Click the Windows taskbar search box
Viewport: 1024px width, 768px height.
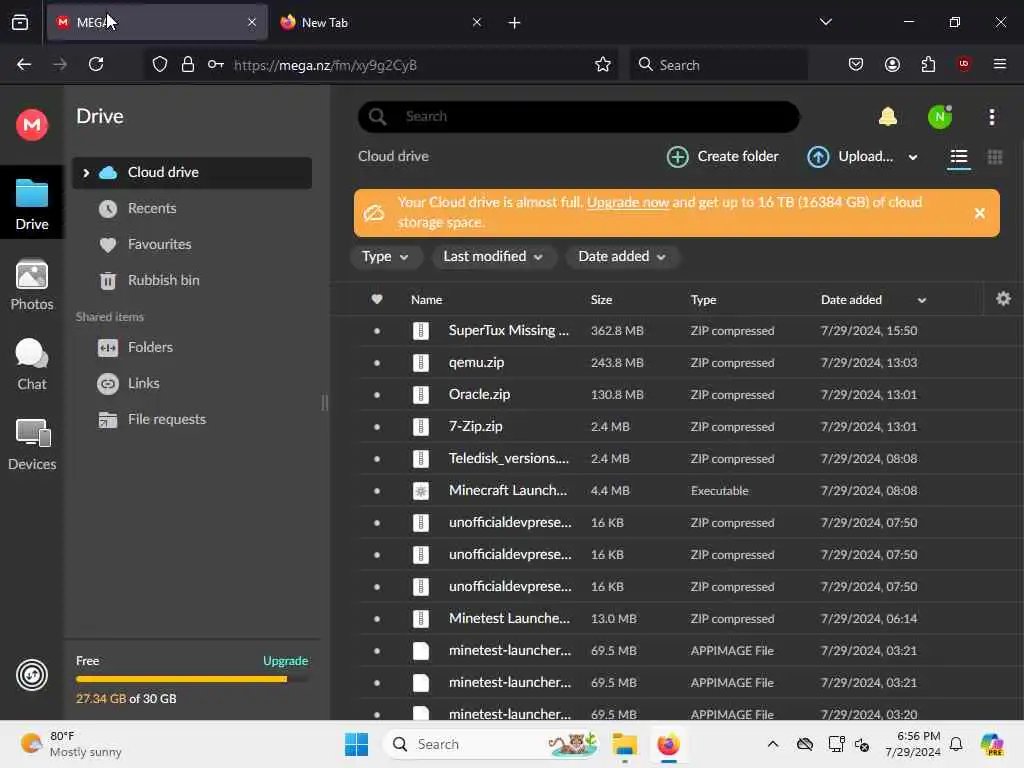click(492, 744)
